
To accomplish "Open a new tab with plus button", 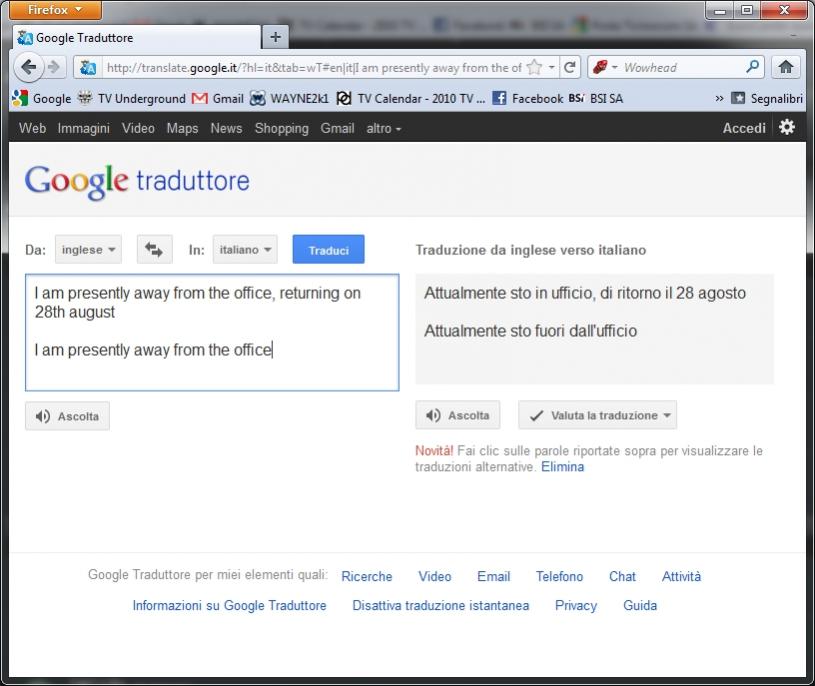I will [x=275, y=37].
